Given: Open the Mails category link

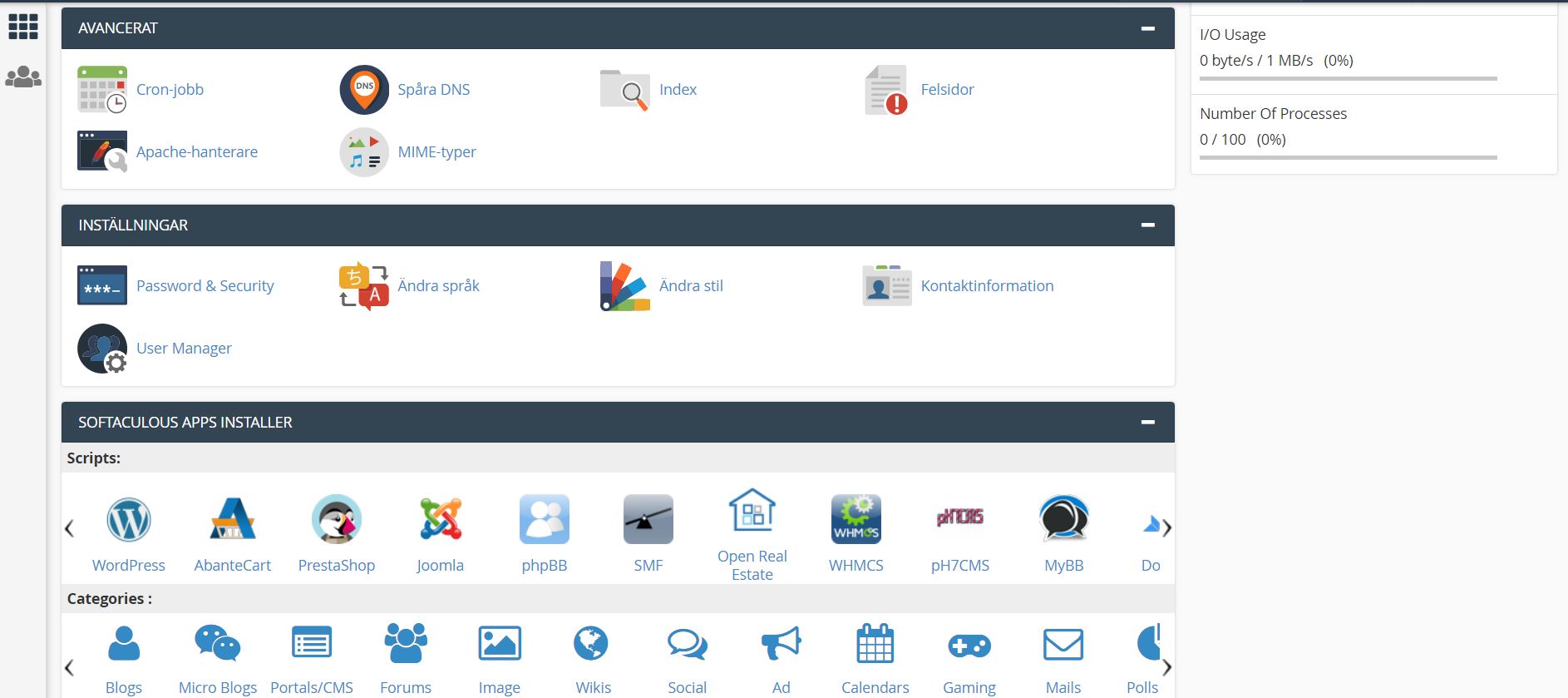Looking at the screenshot, I should coord(1063,688).
